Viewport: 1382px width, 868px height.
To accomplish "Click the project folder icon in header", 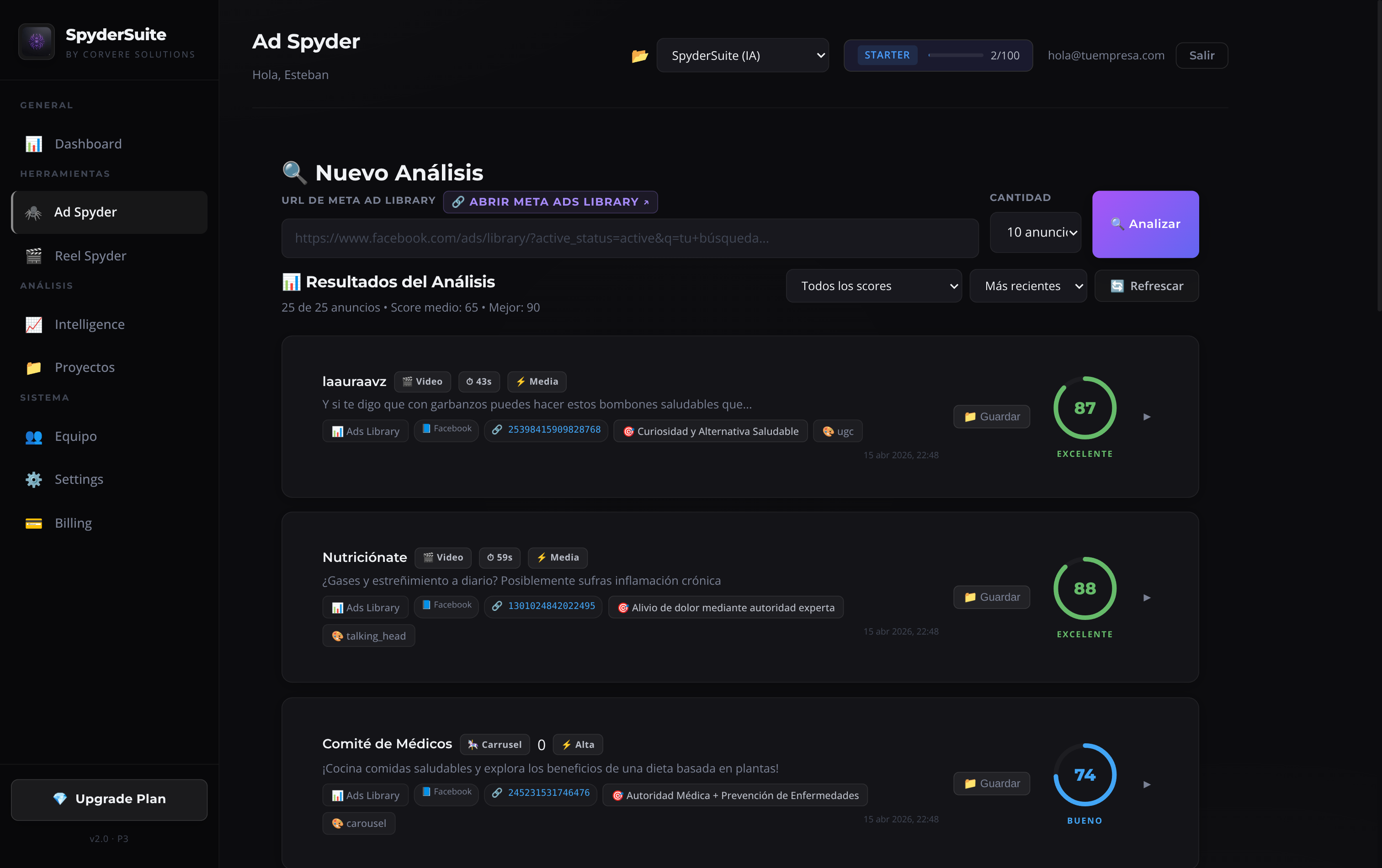I will coord(639,56).
